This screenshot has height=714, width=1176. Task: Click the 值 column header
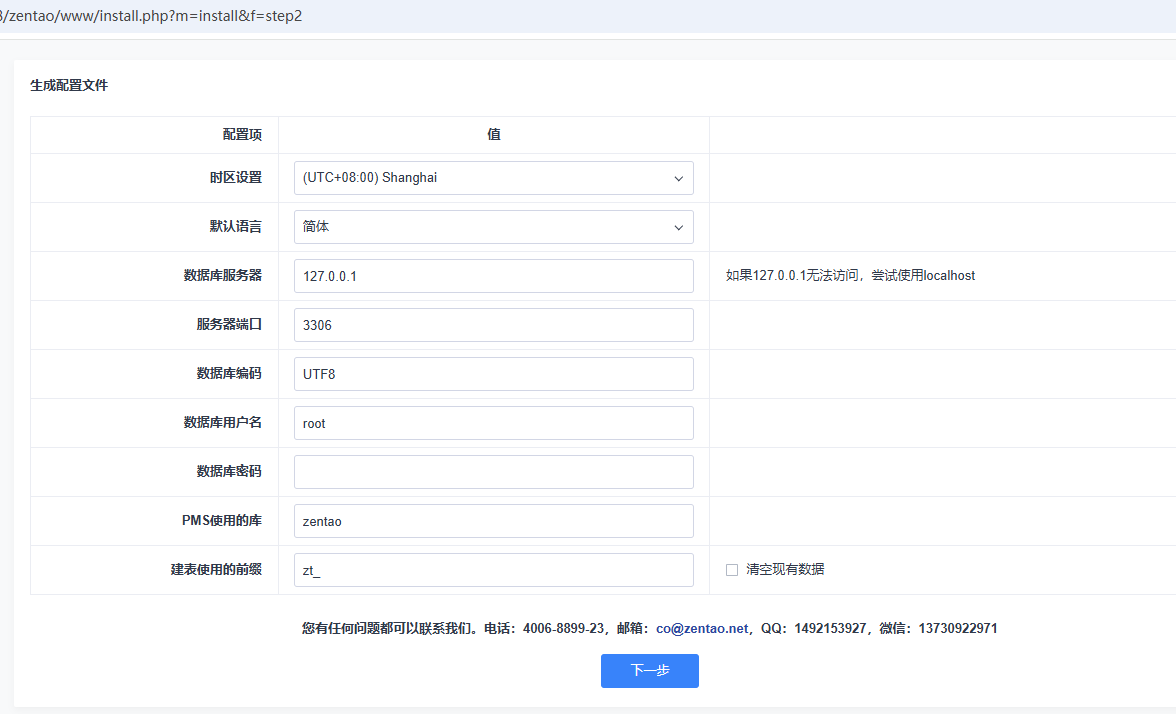pyautogui.click(x=493, y=134)
